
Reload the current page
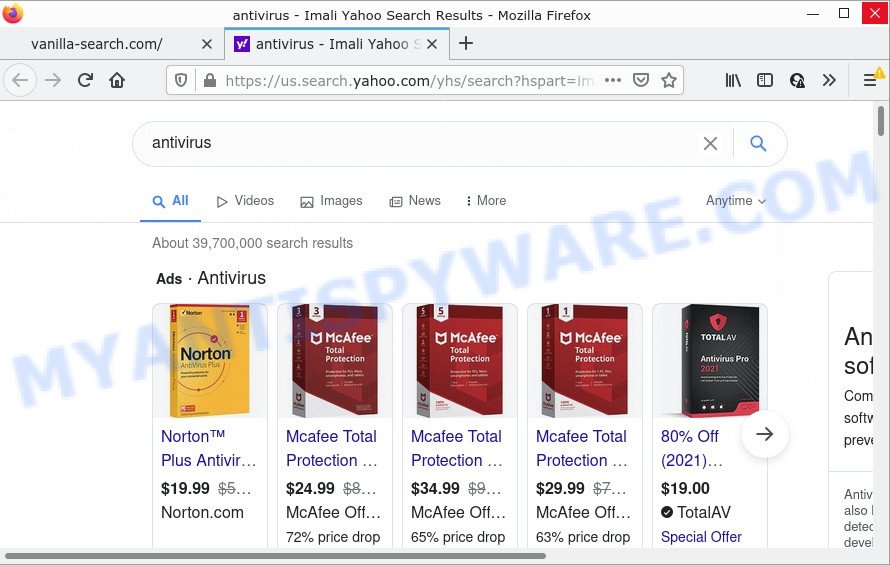[x=85, y=81]
